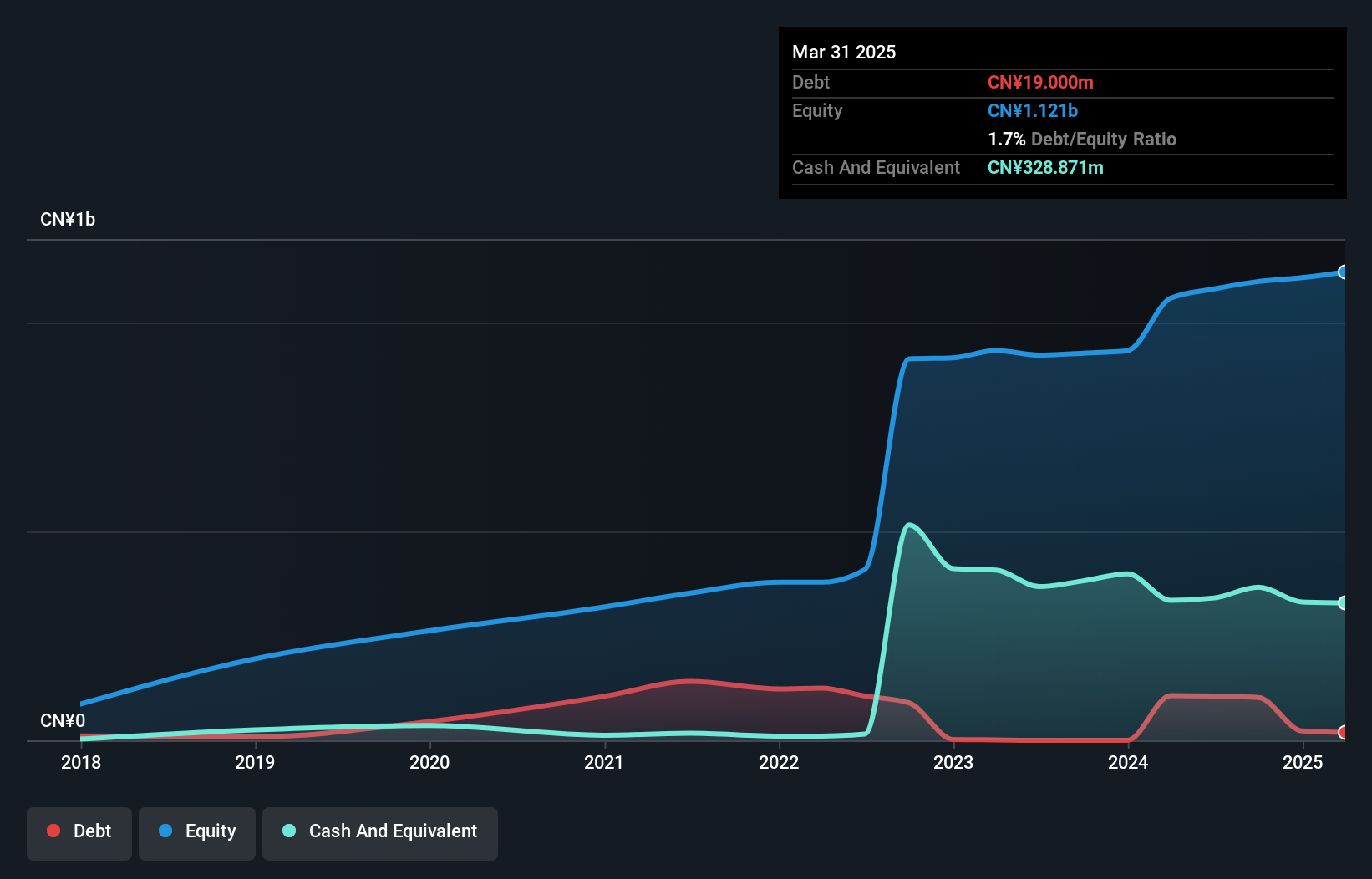Toggle the Debt legend button

[x=79, y=833]
